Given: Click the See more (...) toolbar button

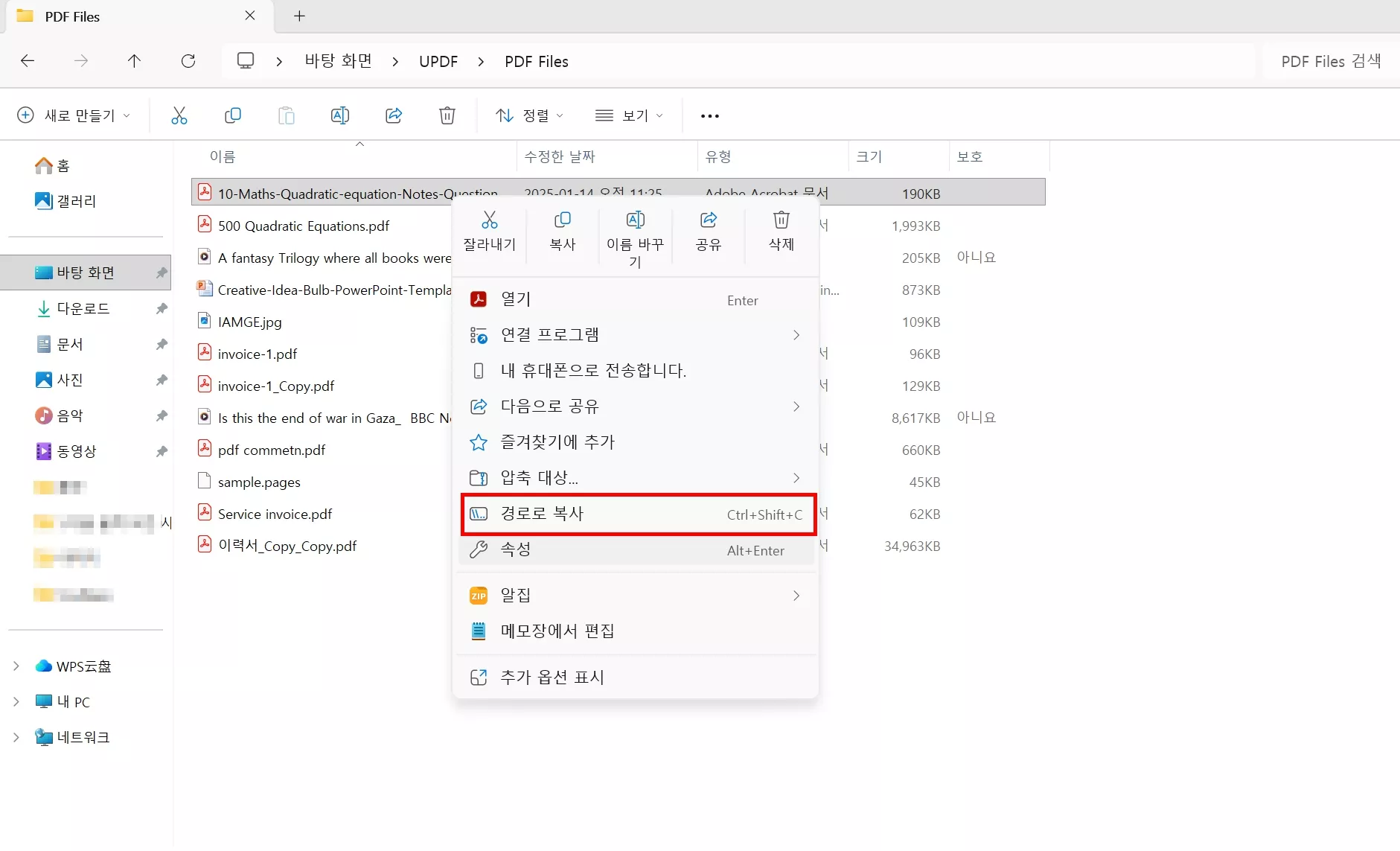Looking at the screenshot, I should (708, 115).
